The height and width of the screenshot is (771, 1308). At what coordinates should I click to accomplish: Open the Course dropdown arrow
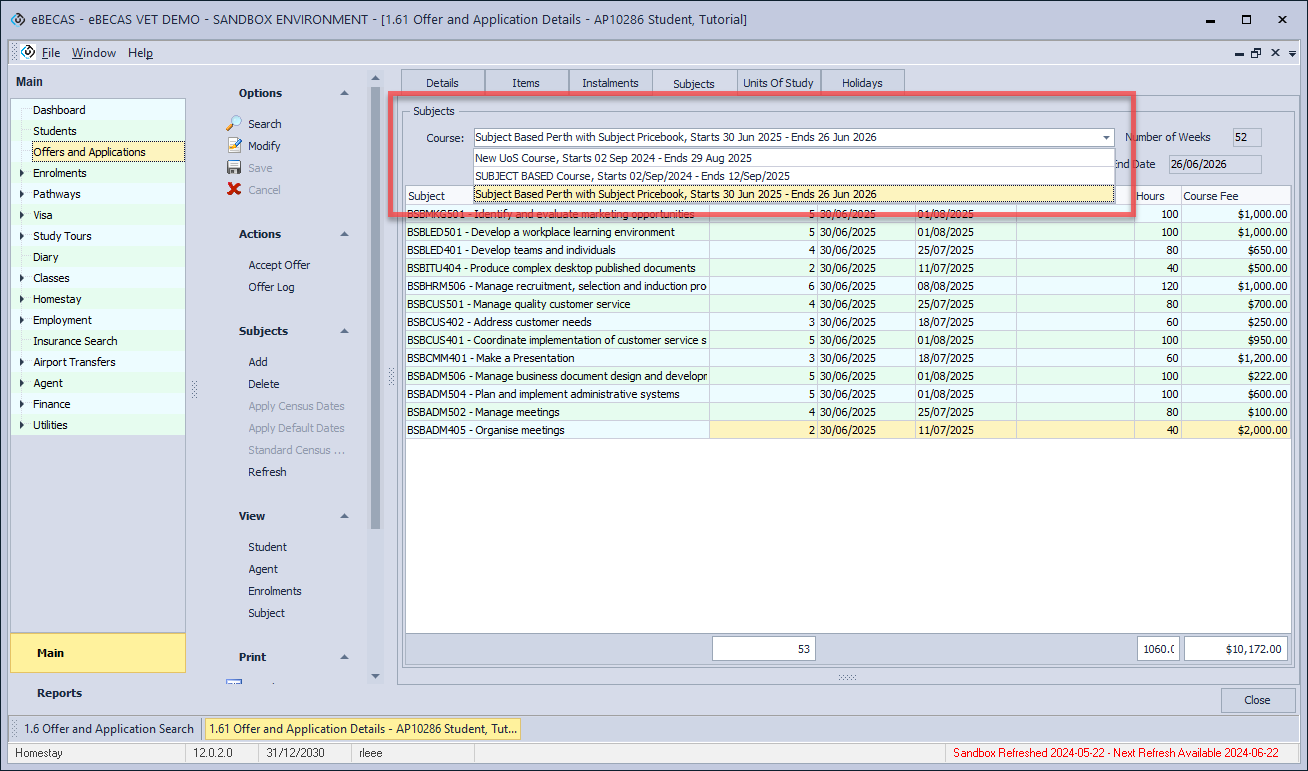[1106, 138]
